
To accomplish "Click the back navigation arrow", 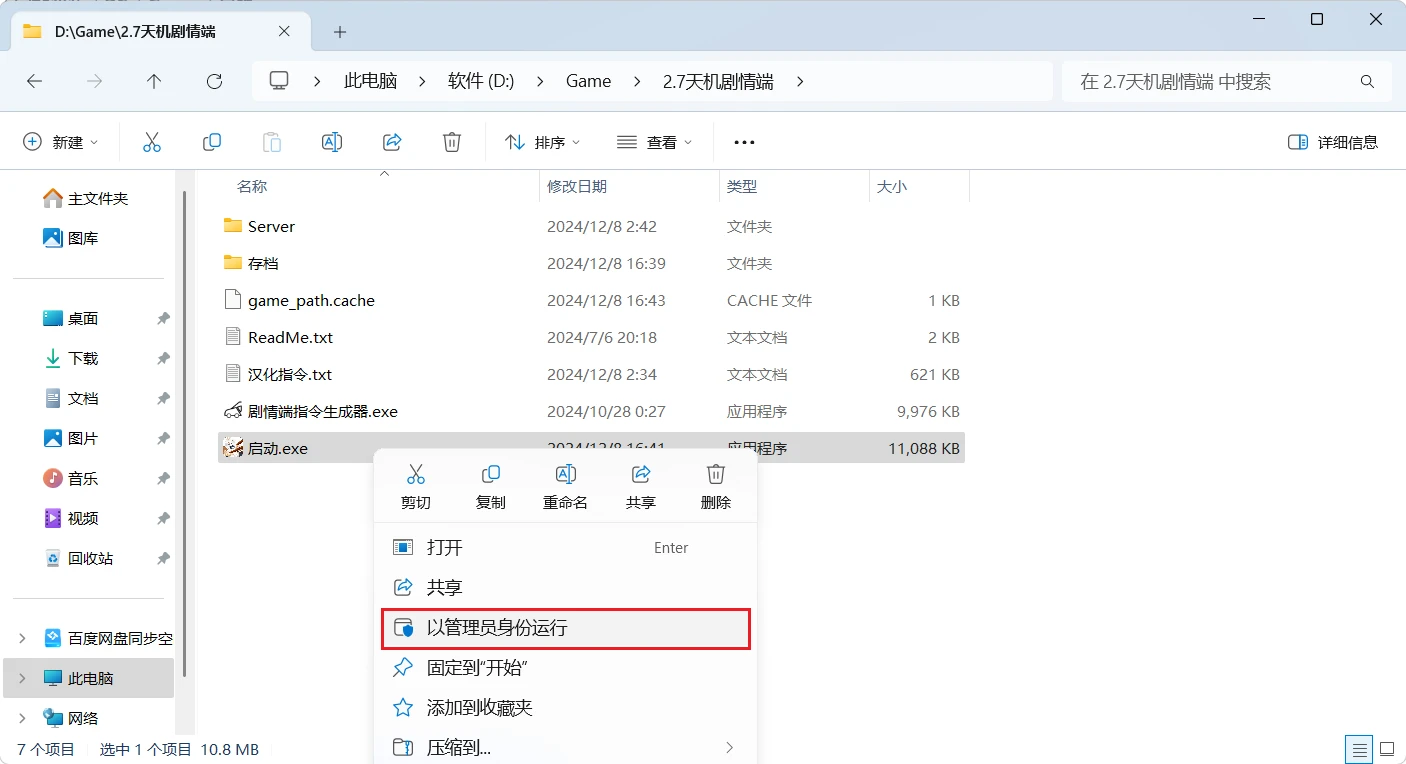I will (x=34, y=81).
